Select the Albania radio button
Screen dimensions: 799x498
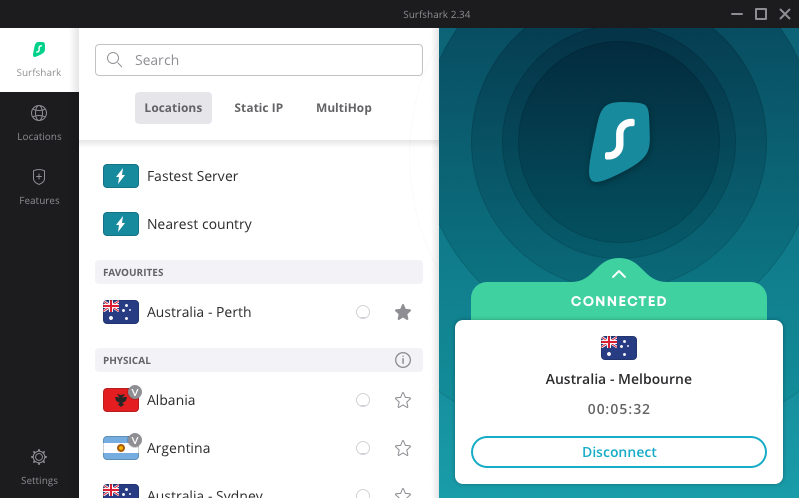pos(363,400)
